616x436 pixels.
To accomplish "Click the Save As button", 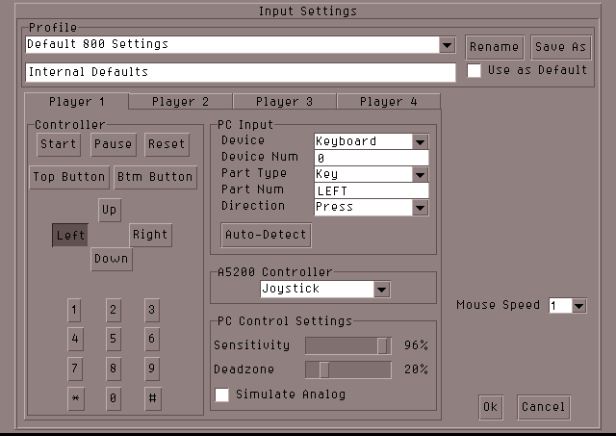I will (x=561, y=47).
